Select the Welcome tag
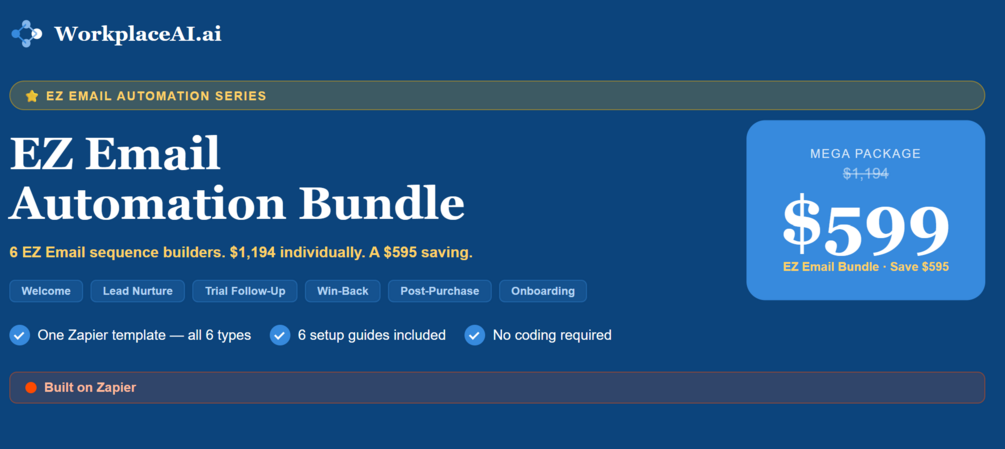 [x=46, y=291]
